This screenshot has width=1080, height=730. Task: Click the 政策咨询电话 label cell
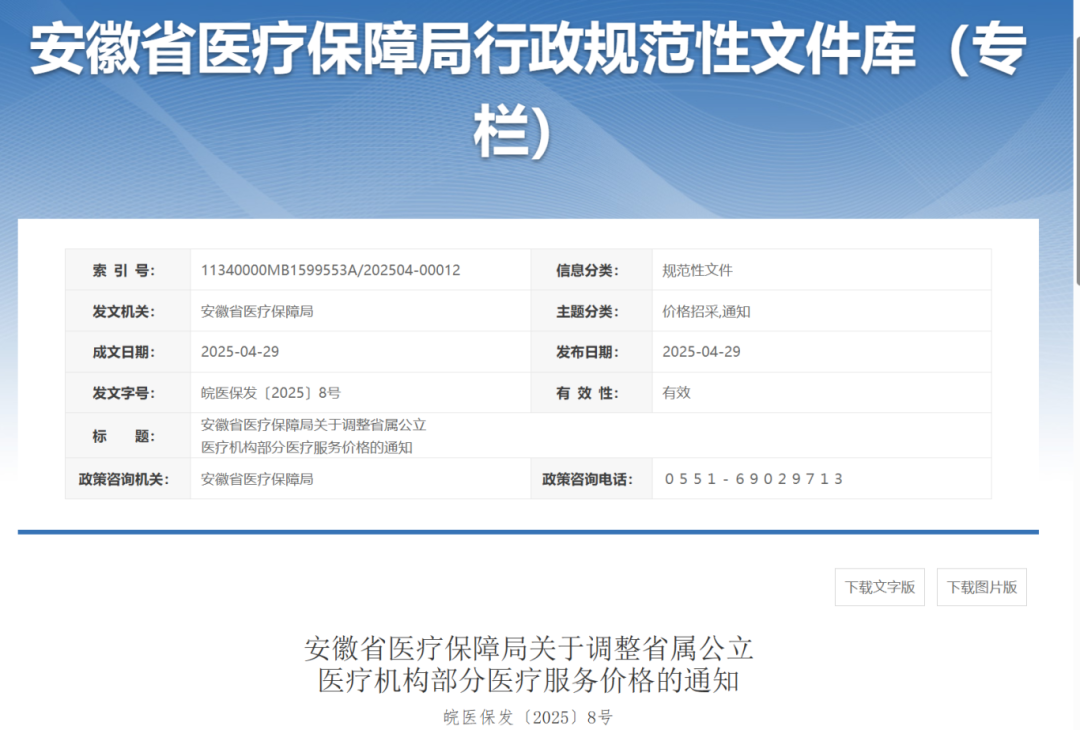point(591,479)
